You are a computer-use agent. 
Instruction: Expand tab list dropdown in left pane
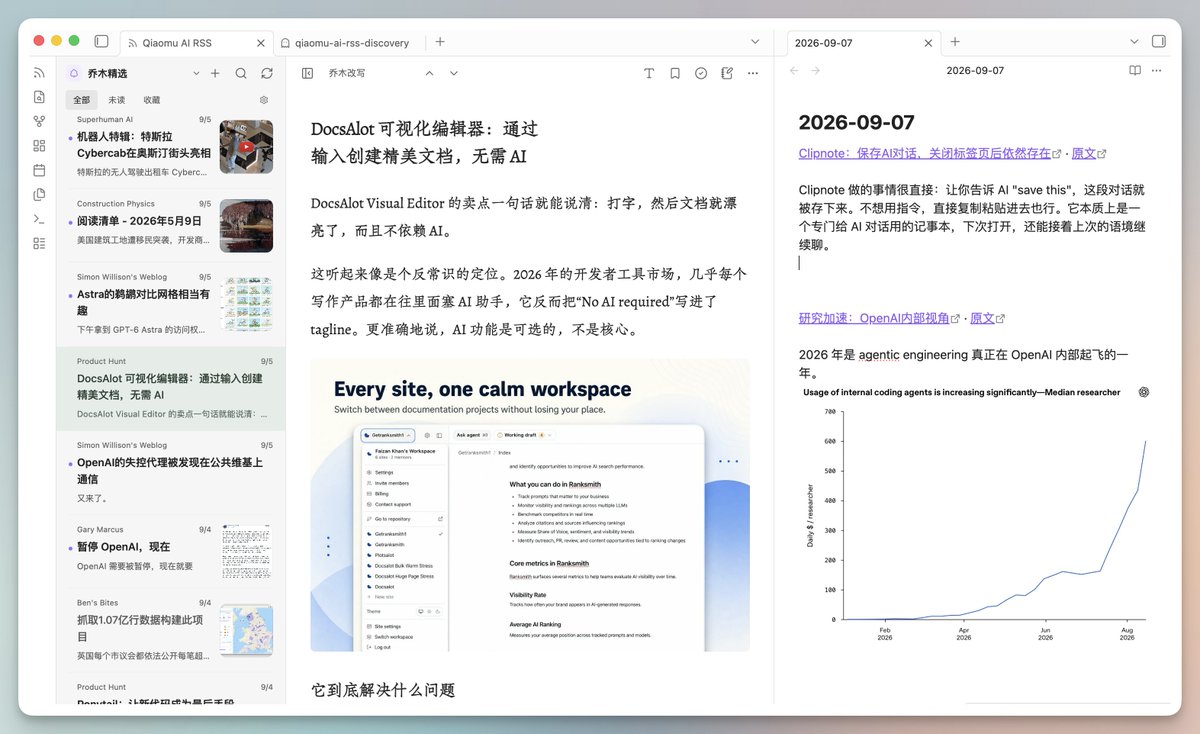pos(755,42)
